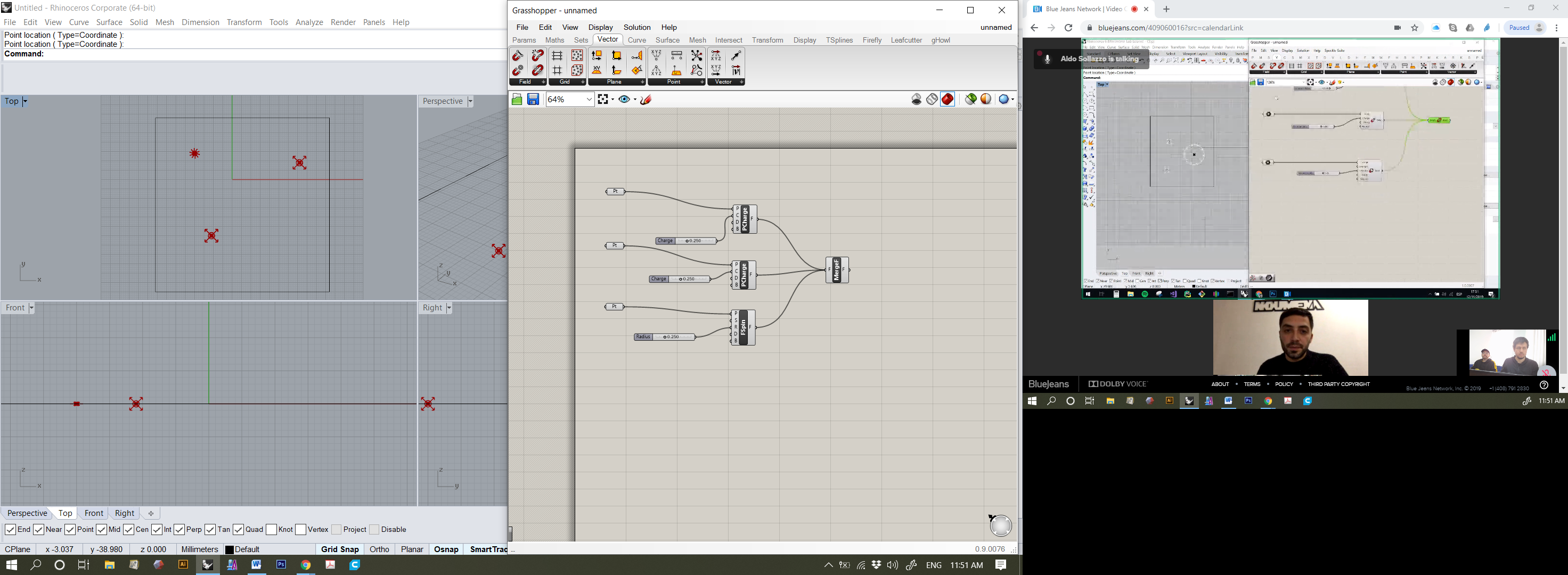Switch to the Curve component tab
Image resolution: width=1568 pixels, height=575 pixels.
636,40
